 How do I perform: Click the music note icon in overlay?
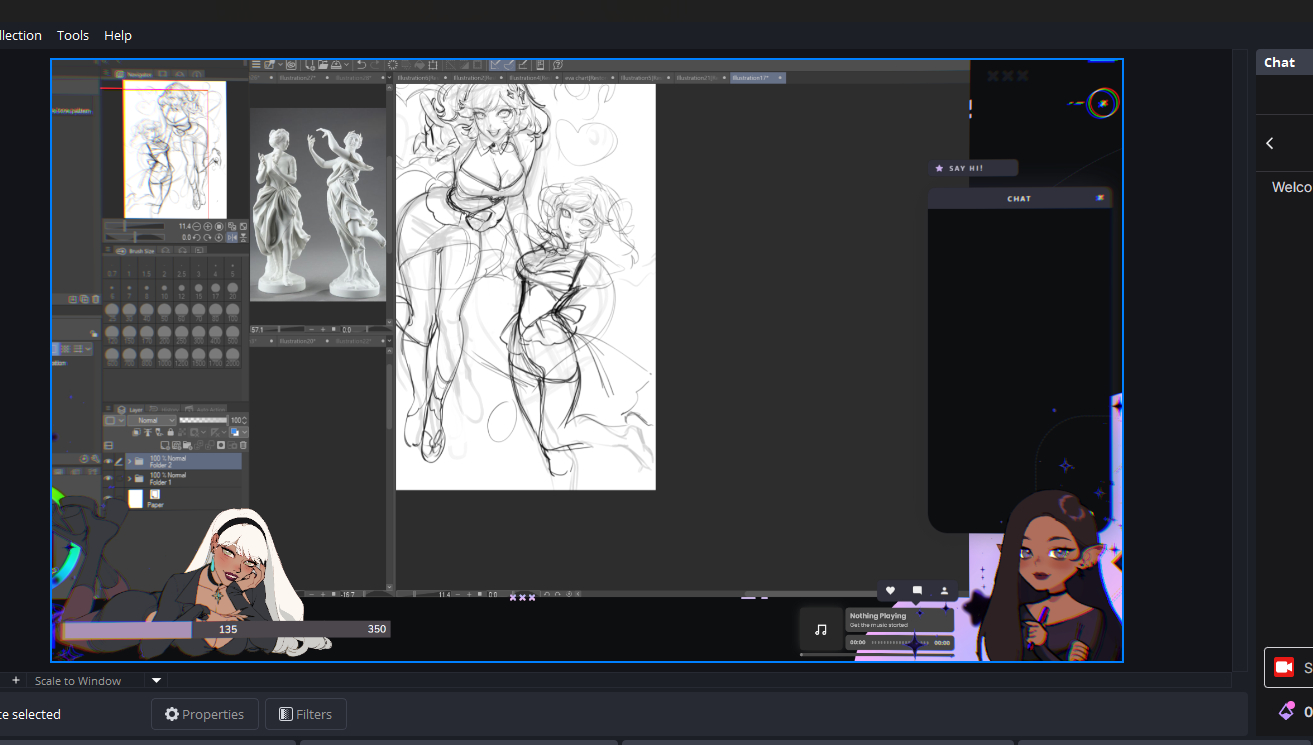point(821,630)
